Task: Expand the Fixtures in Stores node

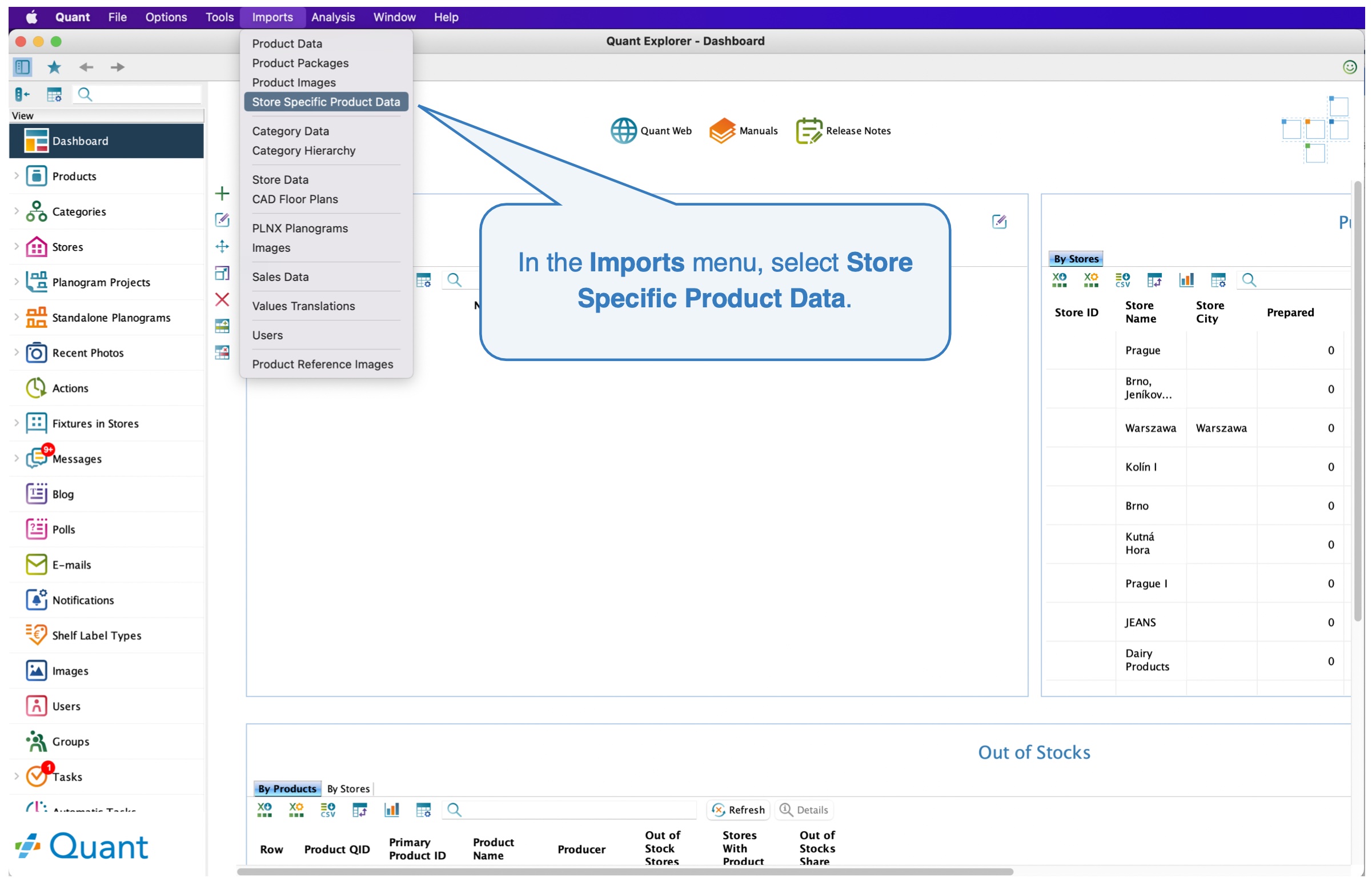Action: 17,424
